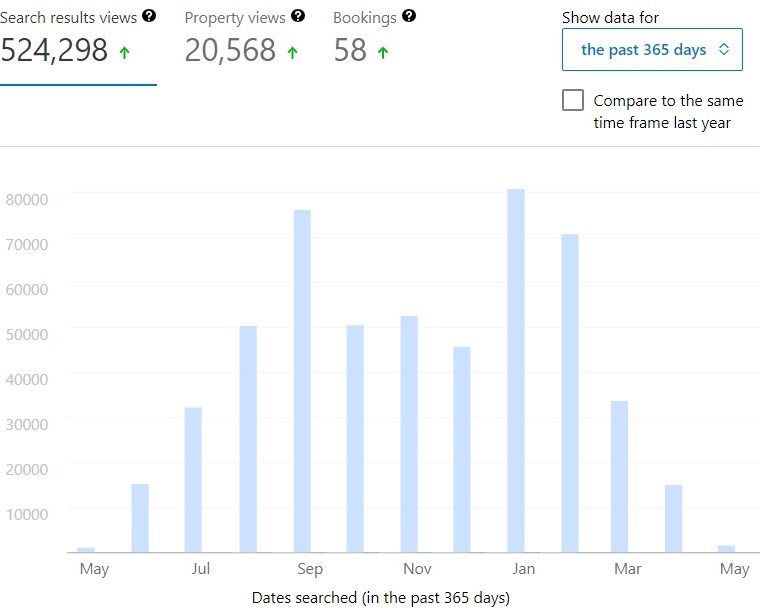This screenshot has height=614, width=760.
Task: Click the Sep bar in the chart
Action: click(x=302, y=380)
